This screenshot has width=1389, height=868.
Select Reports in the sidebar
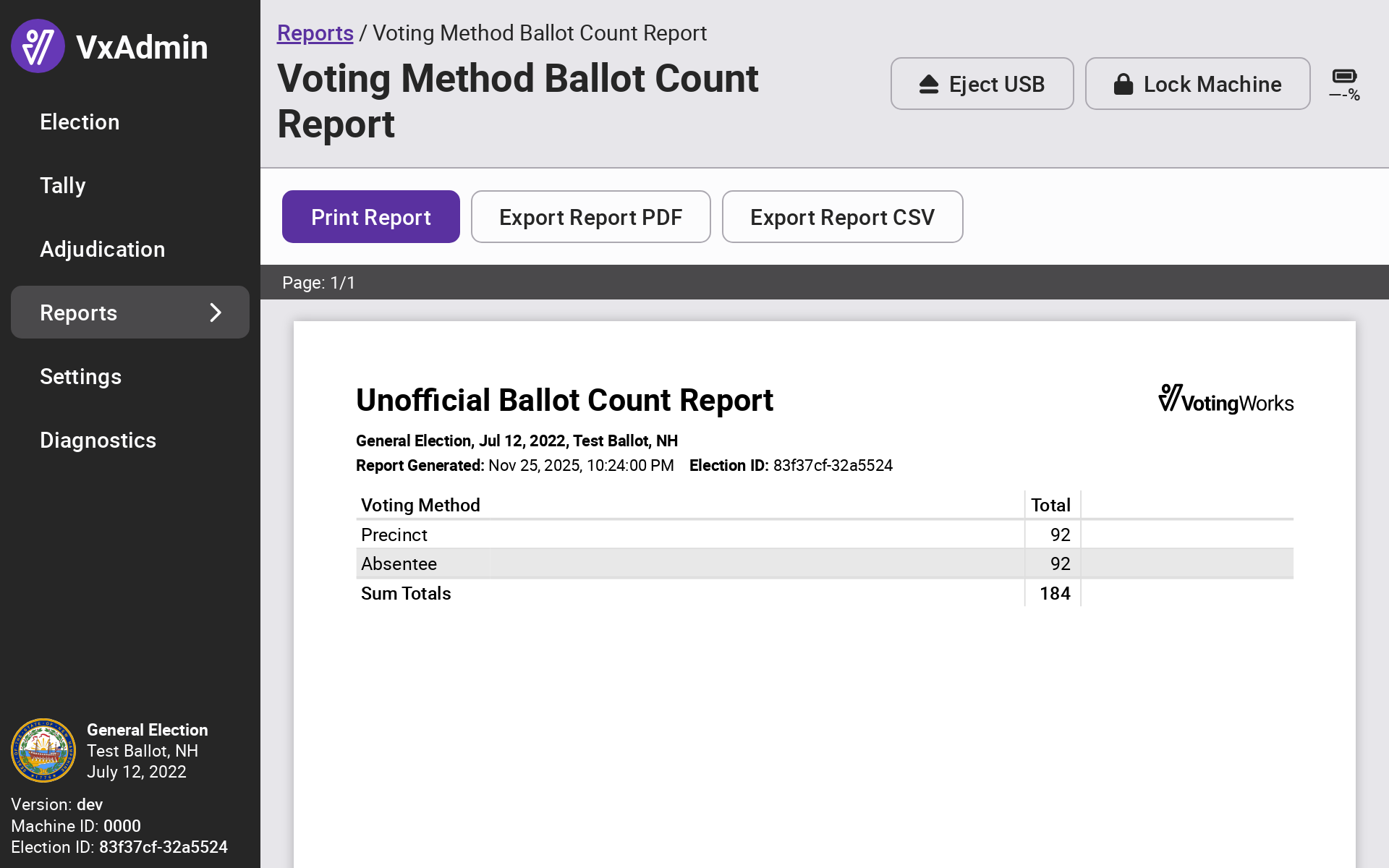tap(79, 312)
